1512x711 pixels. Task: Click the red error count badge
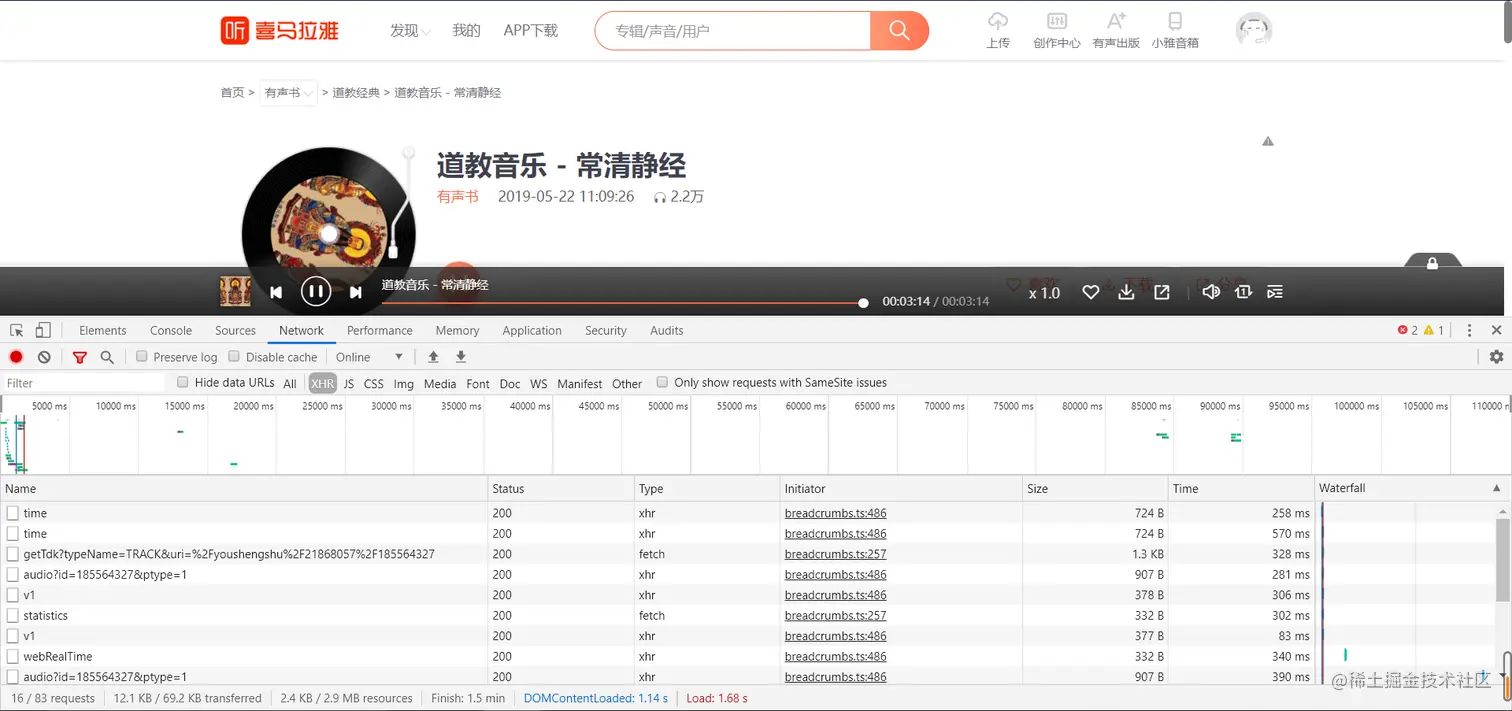pos(1408,330)
